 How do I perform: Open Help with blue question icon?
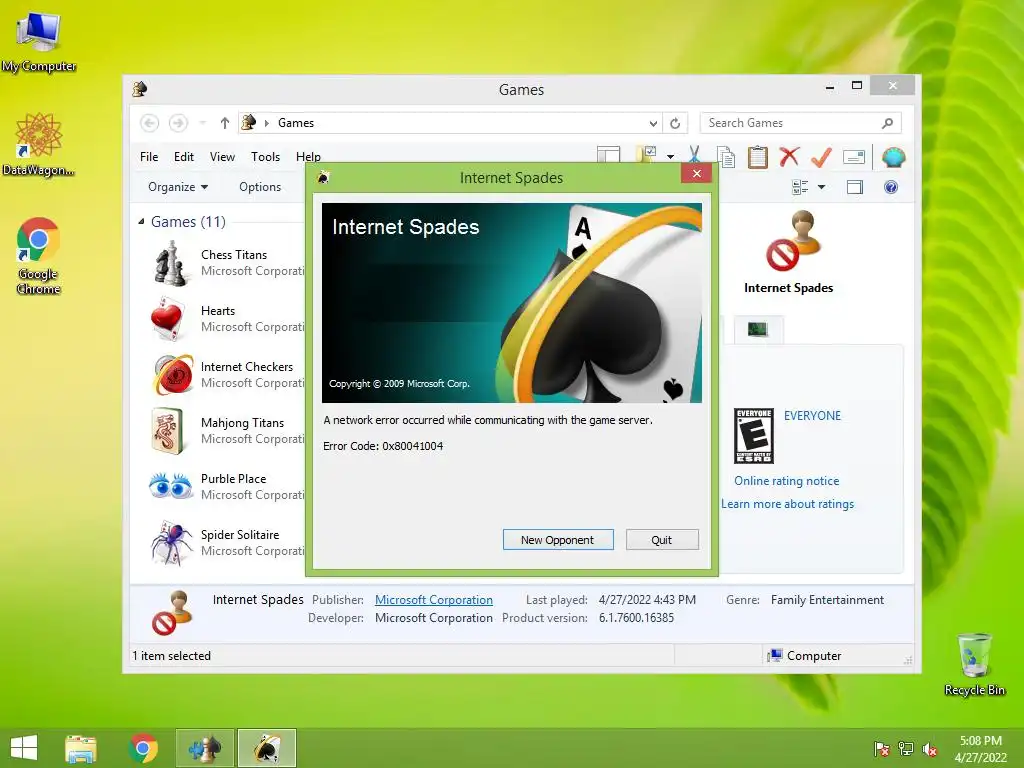891,187
